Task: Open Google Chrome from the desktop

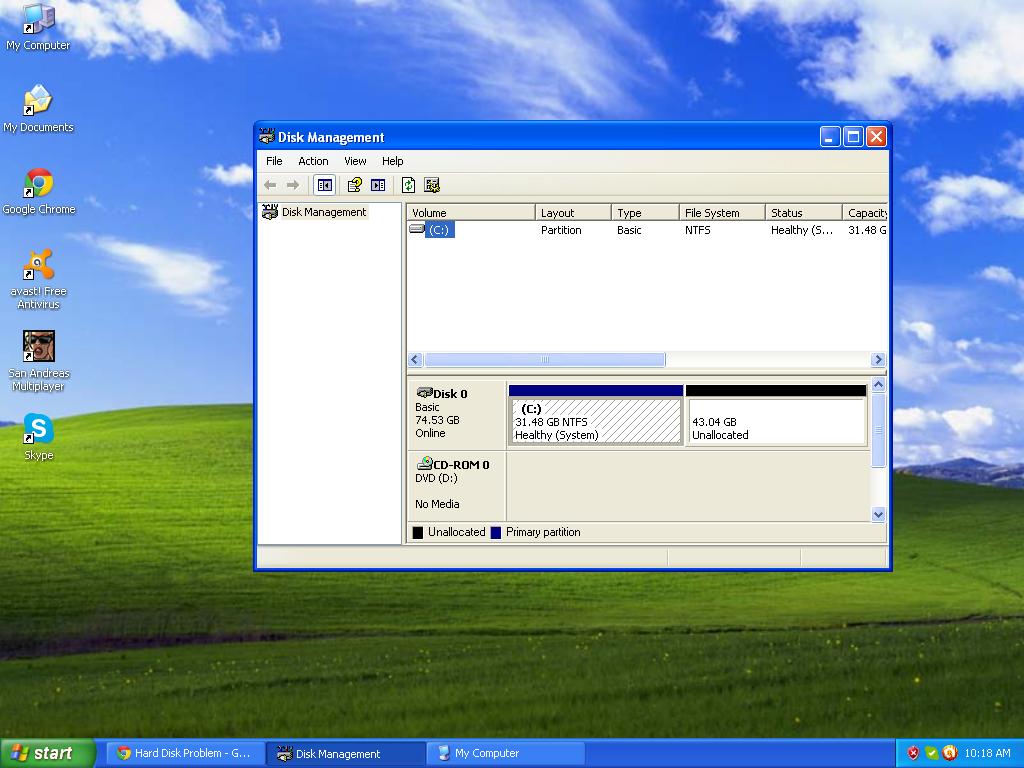Action: 39,184
